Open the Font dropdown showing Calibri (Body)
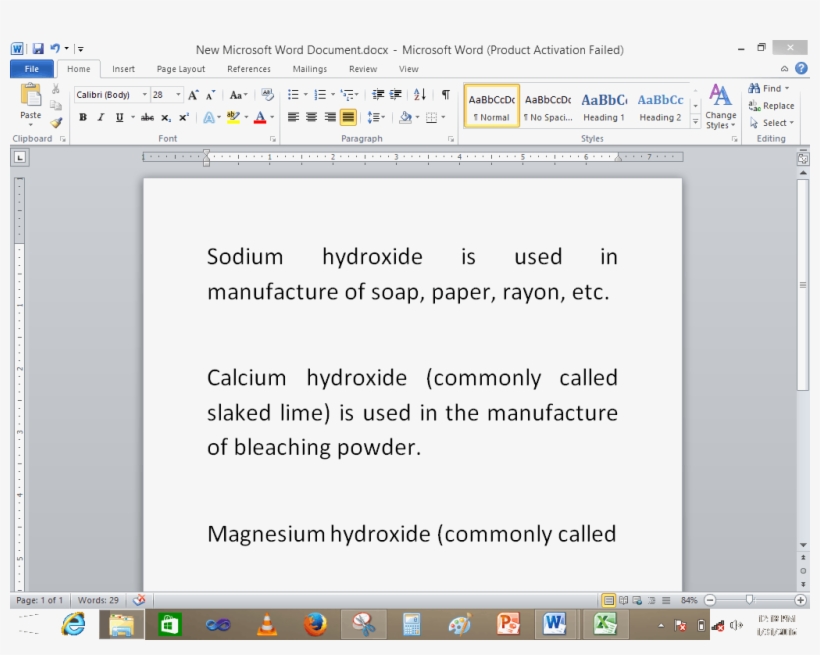 click(x=145, y=94)
